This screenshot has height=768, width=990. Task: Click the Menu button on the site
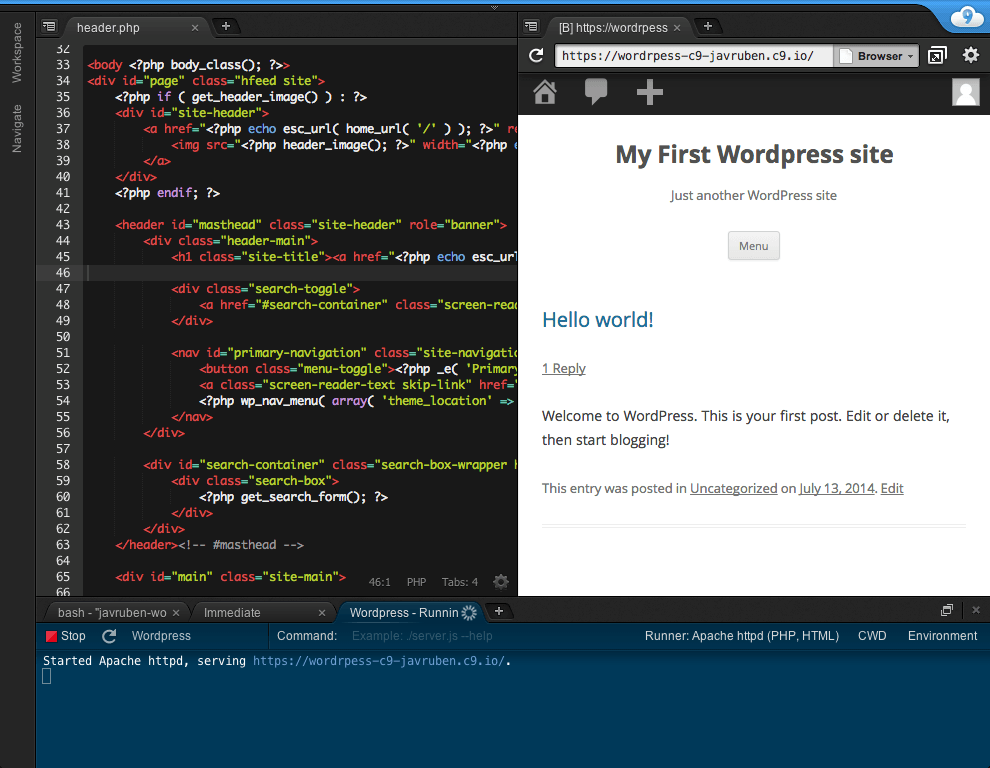[x=754, y=246]
